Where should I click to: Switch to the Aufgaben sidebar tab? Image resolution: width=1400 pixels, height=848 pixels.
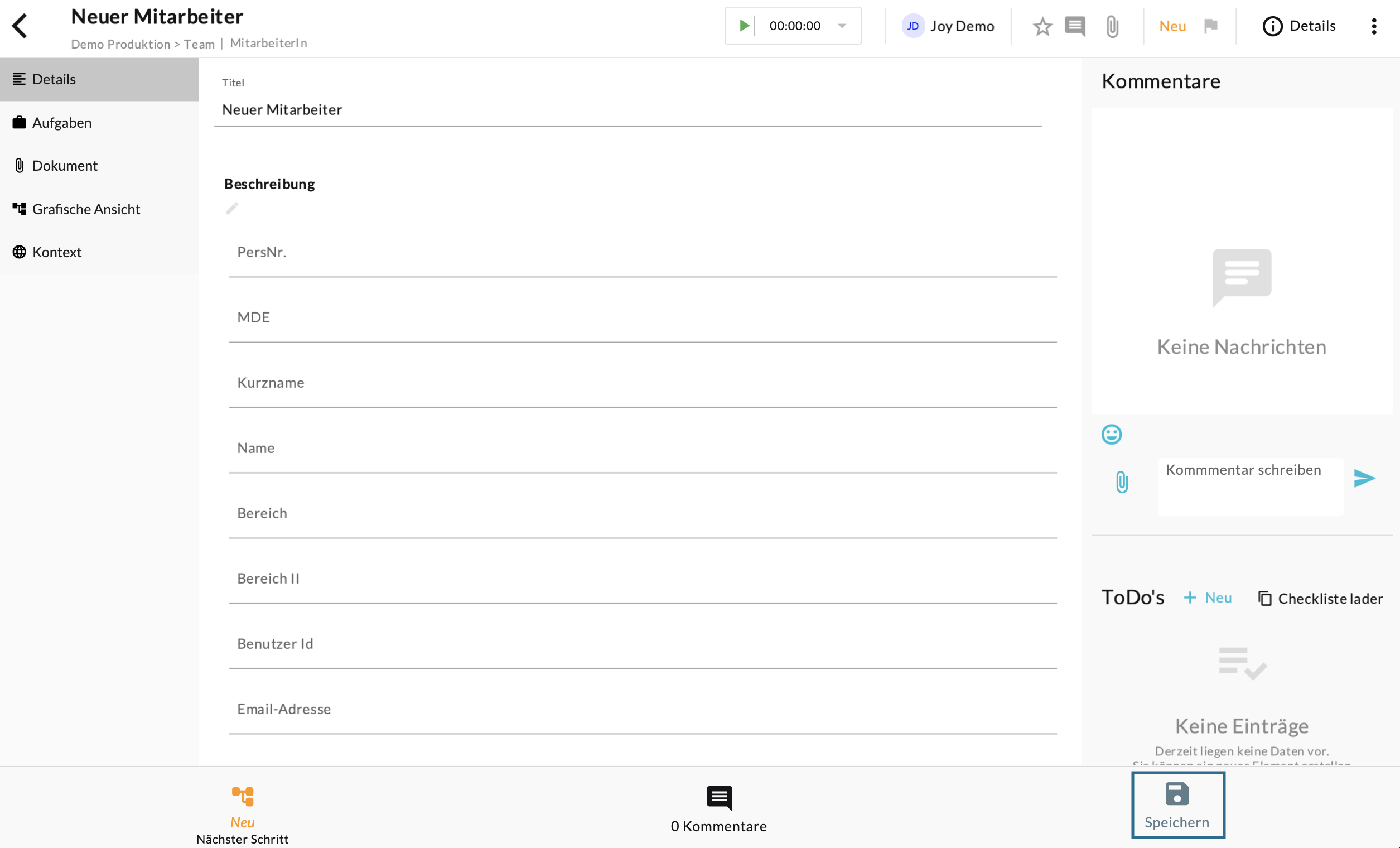click(61, 123)
